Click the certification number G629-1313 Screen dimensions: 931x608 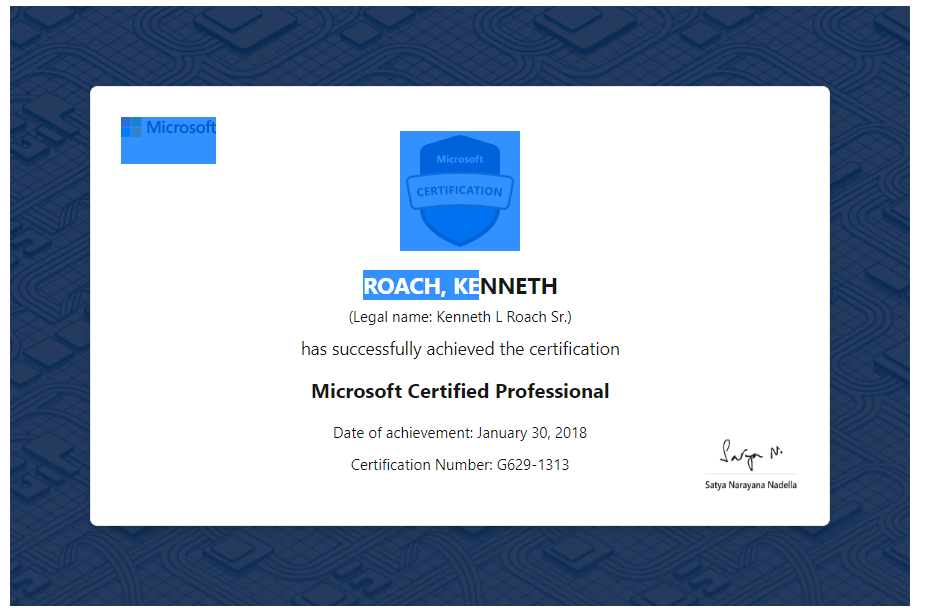pos(460,465)
